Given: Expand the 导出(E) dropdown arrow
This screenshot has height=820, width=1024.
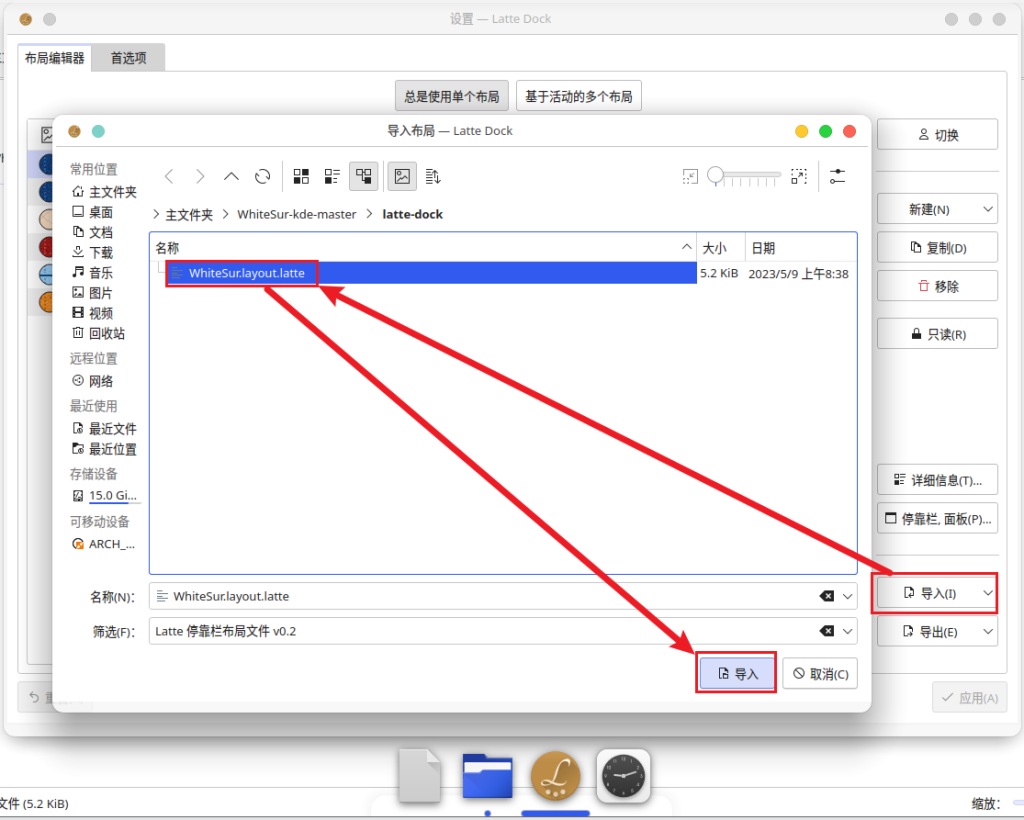Looking at the screenshot, I should (x=988, y=631).
